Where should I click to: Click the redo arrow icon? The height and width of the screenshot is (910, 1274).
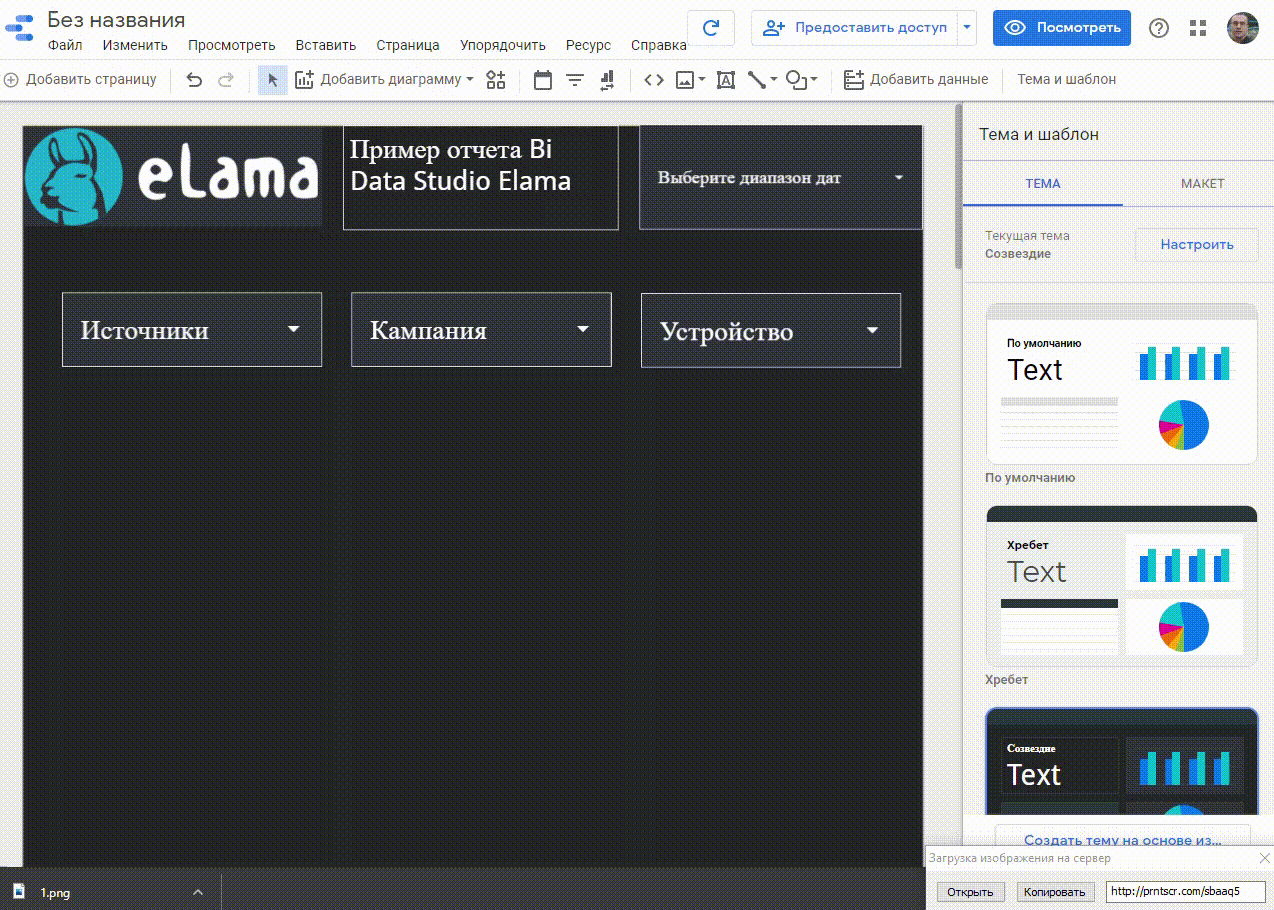pos(226,80)
